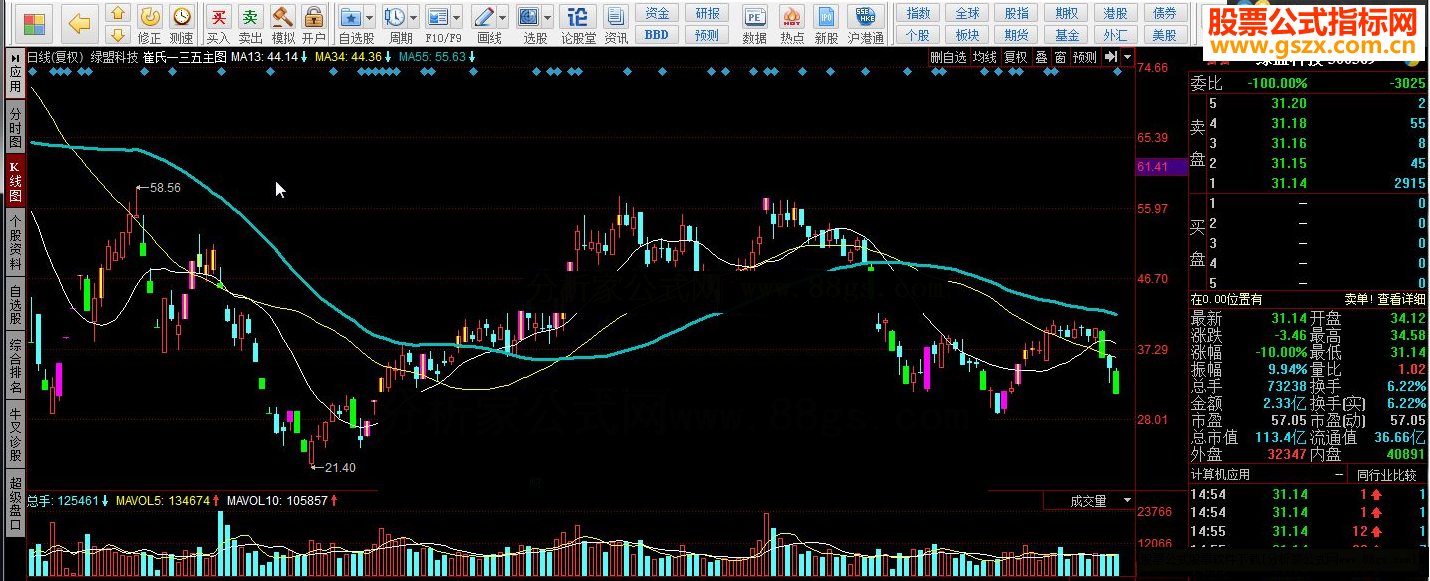Click the 周期 period clock icon

coord(394,17)
